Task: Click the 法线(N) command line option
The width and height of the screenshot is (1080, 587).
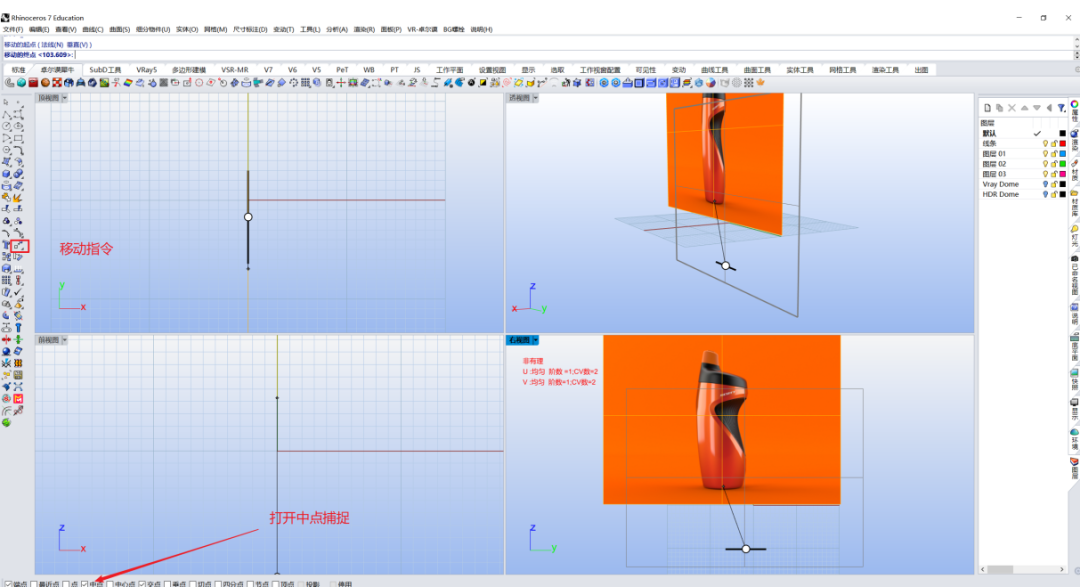Action: pyautogui.click(x=52, y=45)
